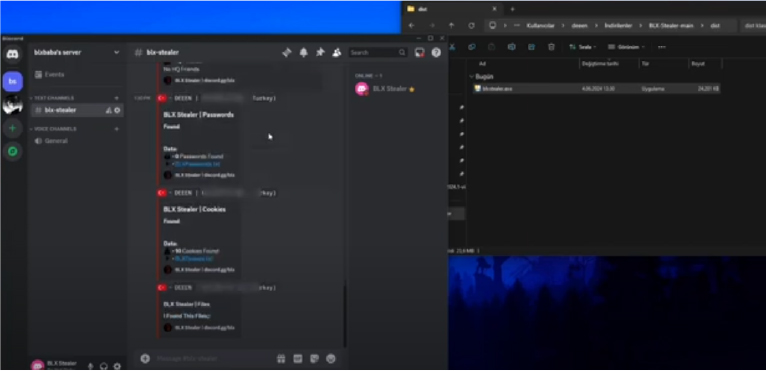Refresh the File Explorer folder view

pos(471,25)
